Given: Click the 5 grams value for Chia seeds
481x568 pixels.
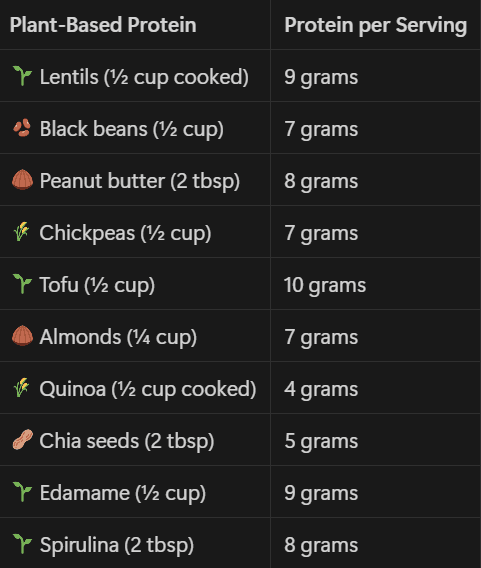Looking at the screenshot, I should tap(321, 441).
